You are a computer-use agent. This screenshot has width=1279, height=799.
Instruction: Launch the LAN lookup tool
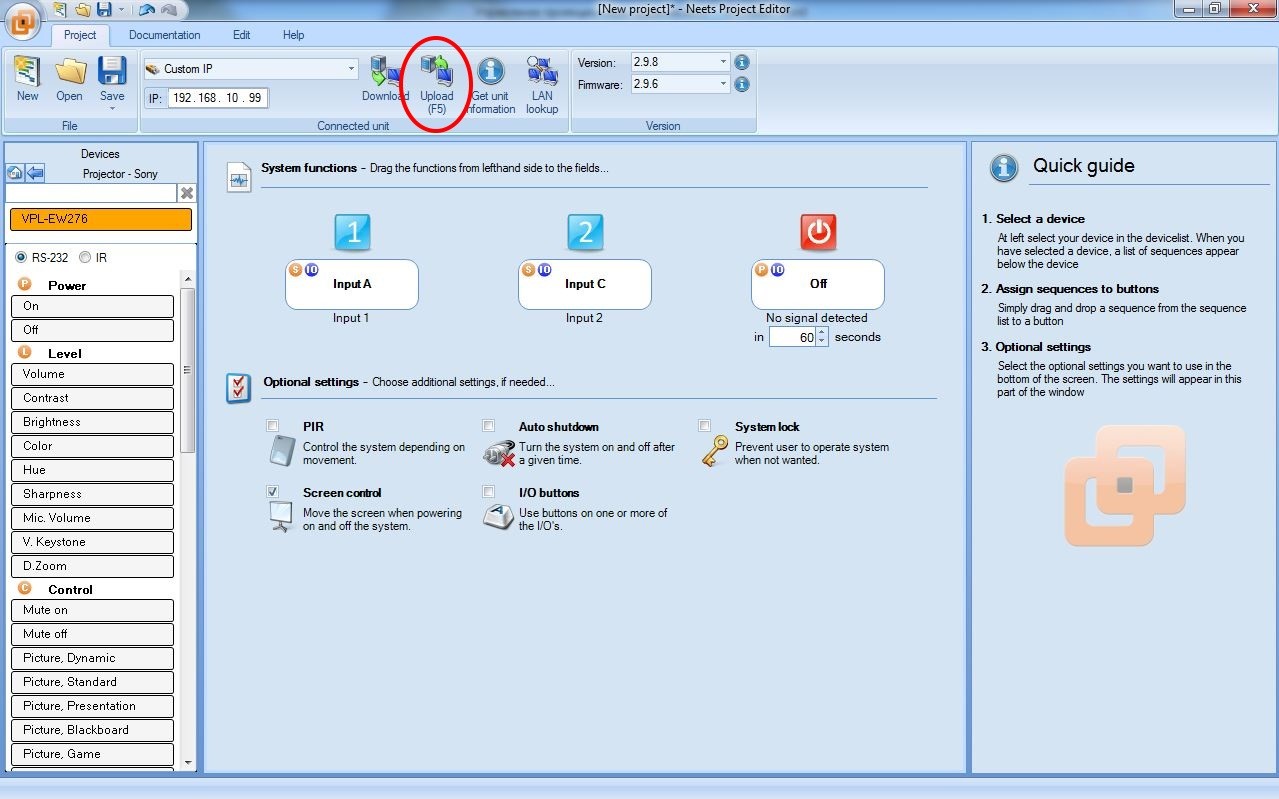(x=542, y=72)
